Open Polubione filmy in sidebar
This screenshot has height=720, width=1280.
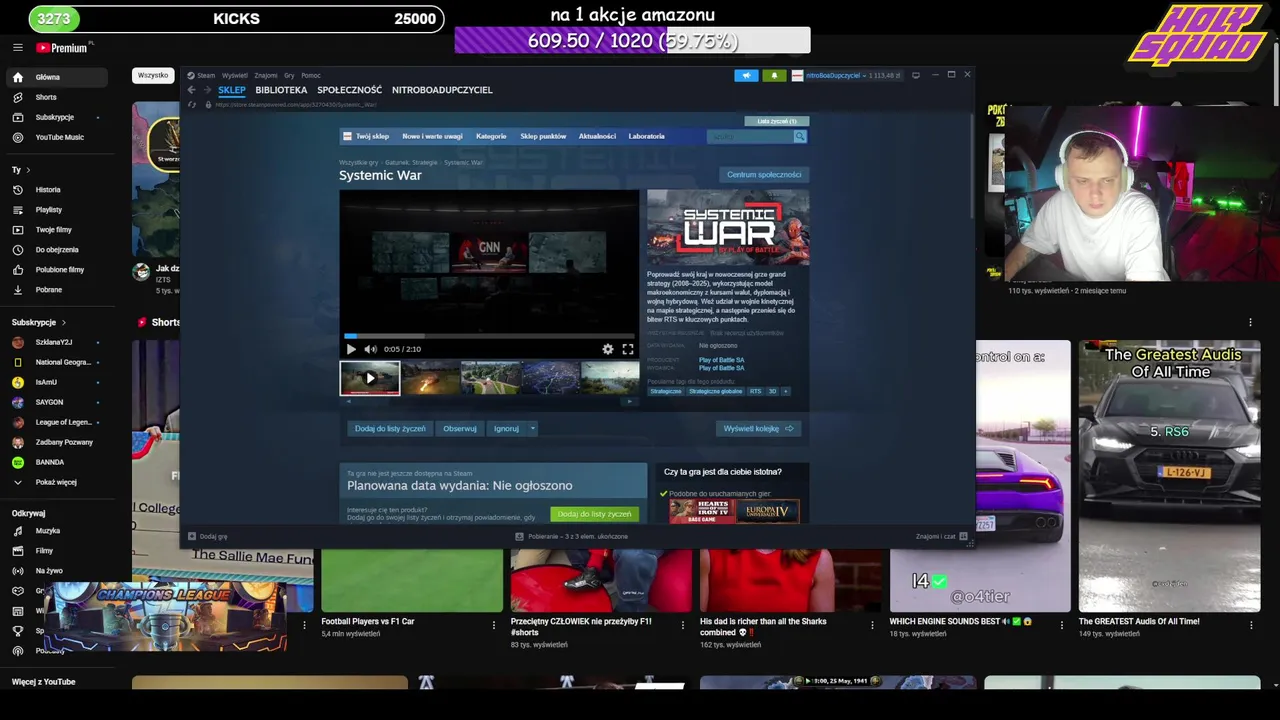pos(56,269)
